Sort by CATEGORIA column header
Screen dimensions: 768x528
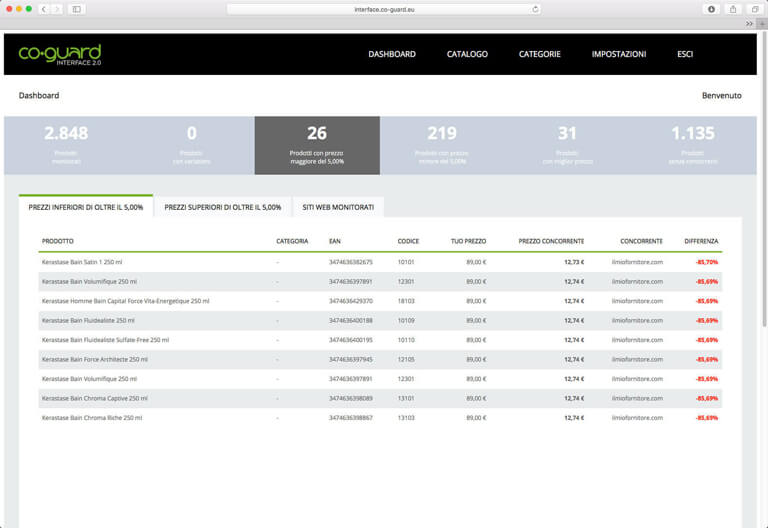click(x=292, y=241)
